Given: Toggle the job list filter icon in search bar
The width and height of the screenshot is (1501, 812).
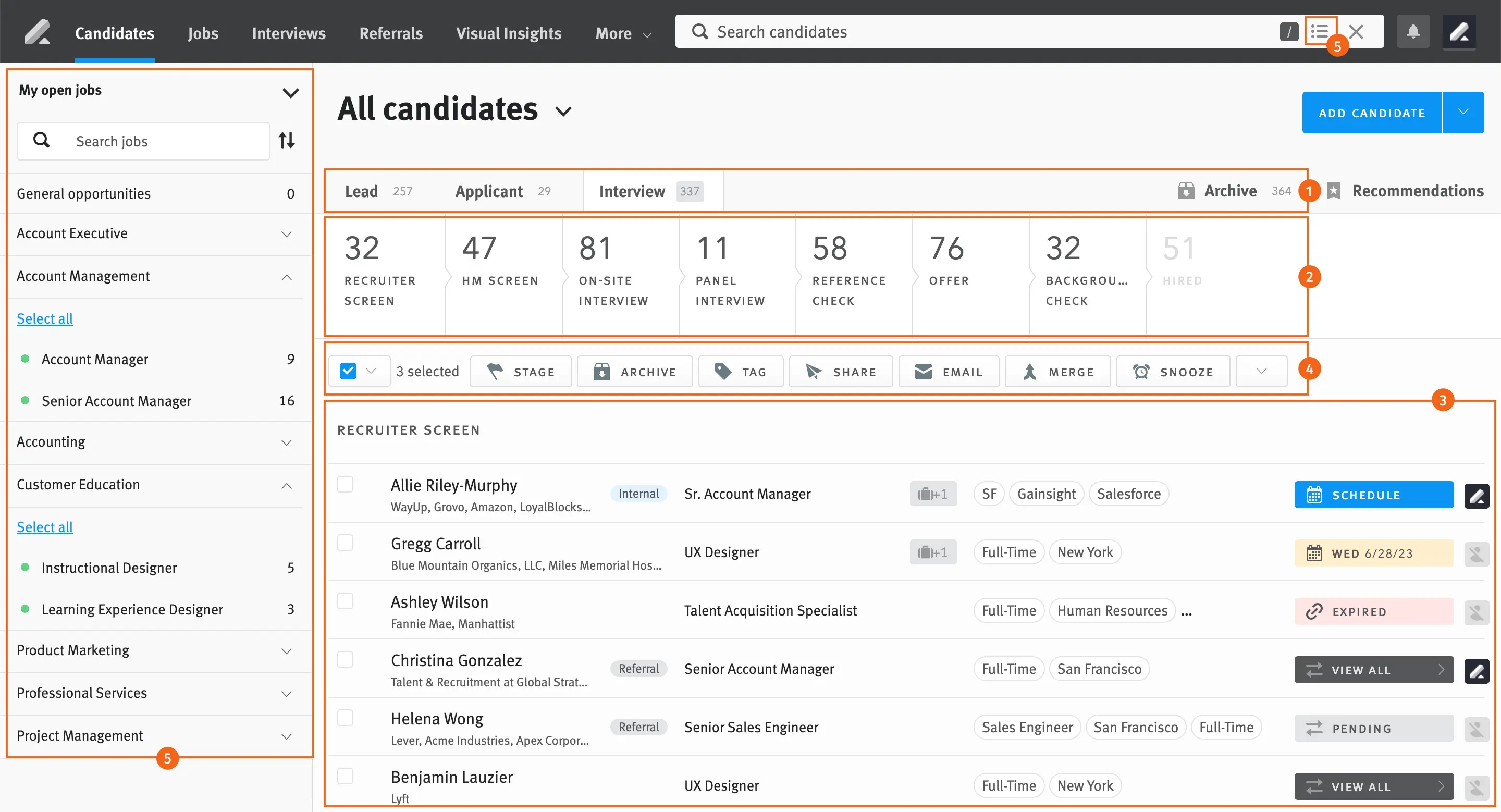Looking at the screenshot, I should click(x=1319, y=31).
